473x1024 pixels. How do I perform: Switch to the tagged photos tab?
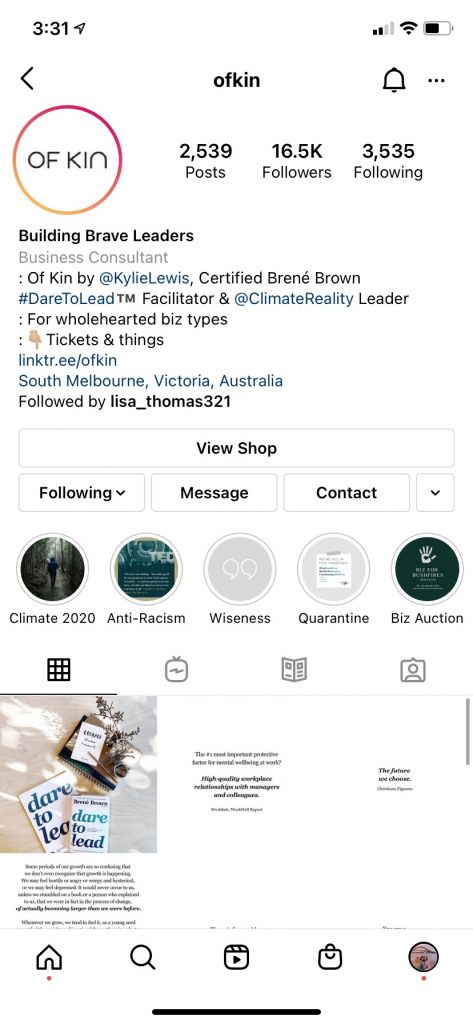(x=413, y=670)
